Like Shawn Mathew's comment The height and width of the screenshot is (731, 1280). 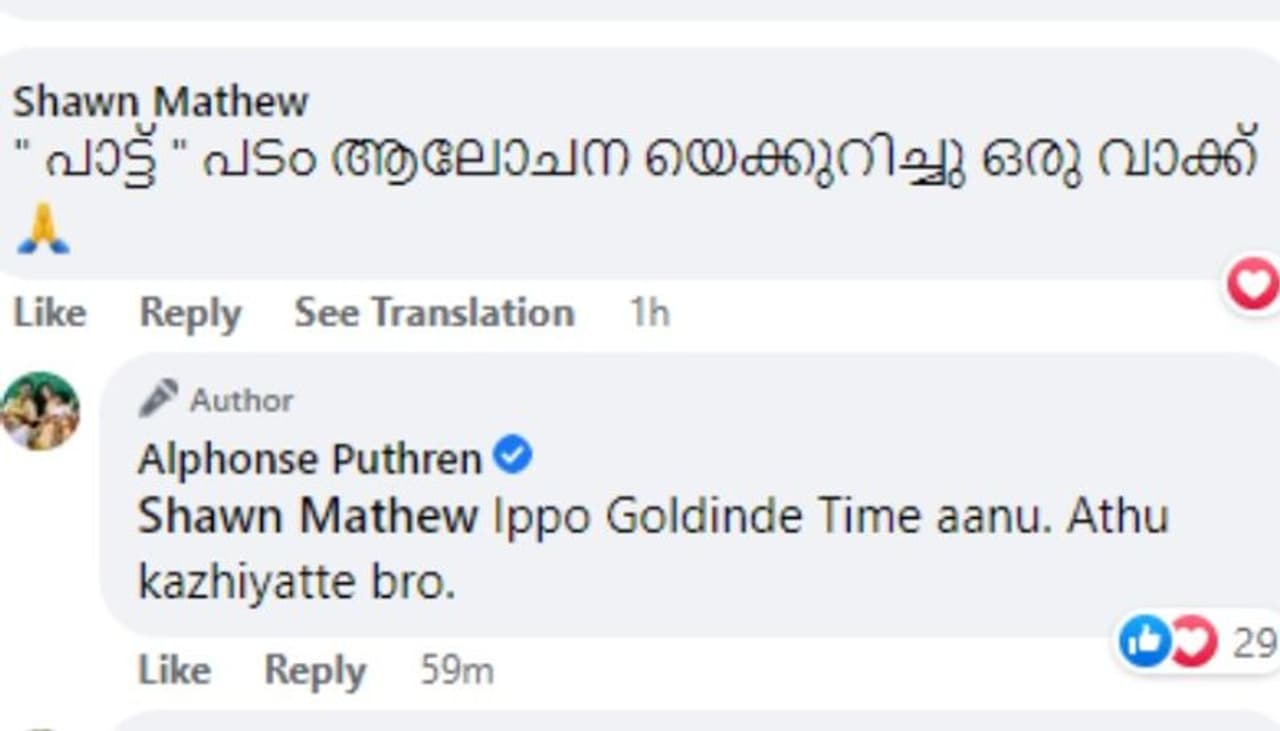49,313
